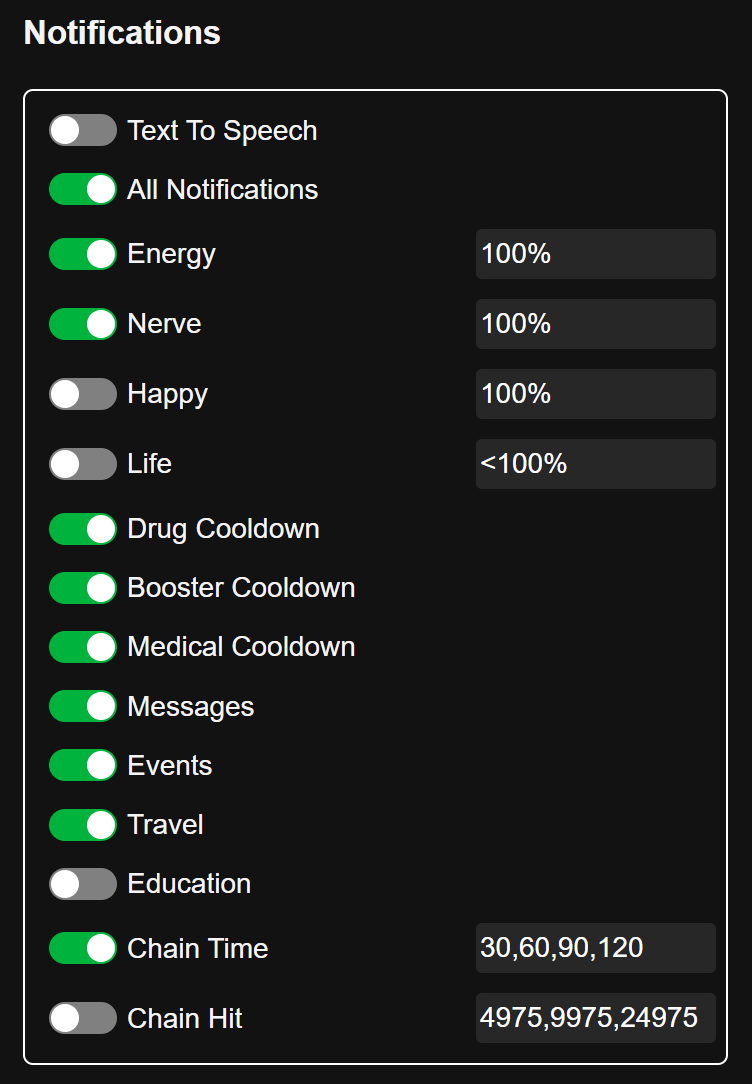The height and width of the screenshot is (1084, 752).
Task: Disable the All Notifications toggle
Action: click(x=83, y=189)
